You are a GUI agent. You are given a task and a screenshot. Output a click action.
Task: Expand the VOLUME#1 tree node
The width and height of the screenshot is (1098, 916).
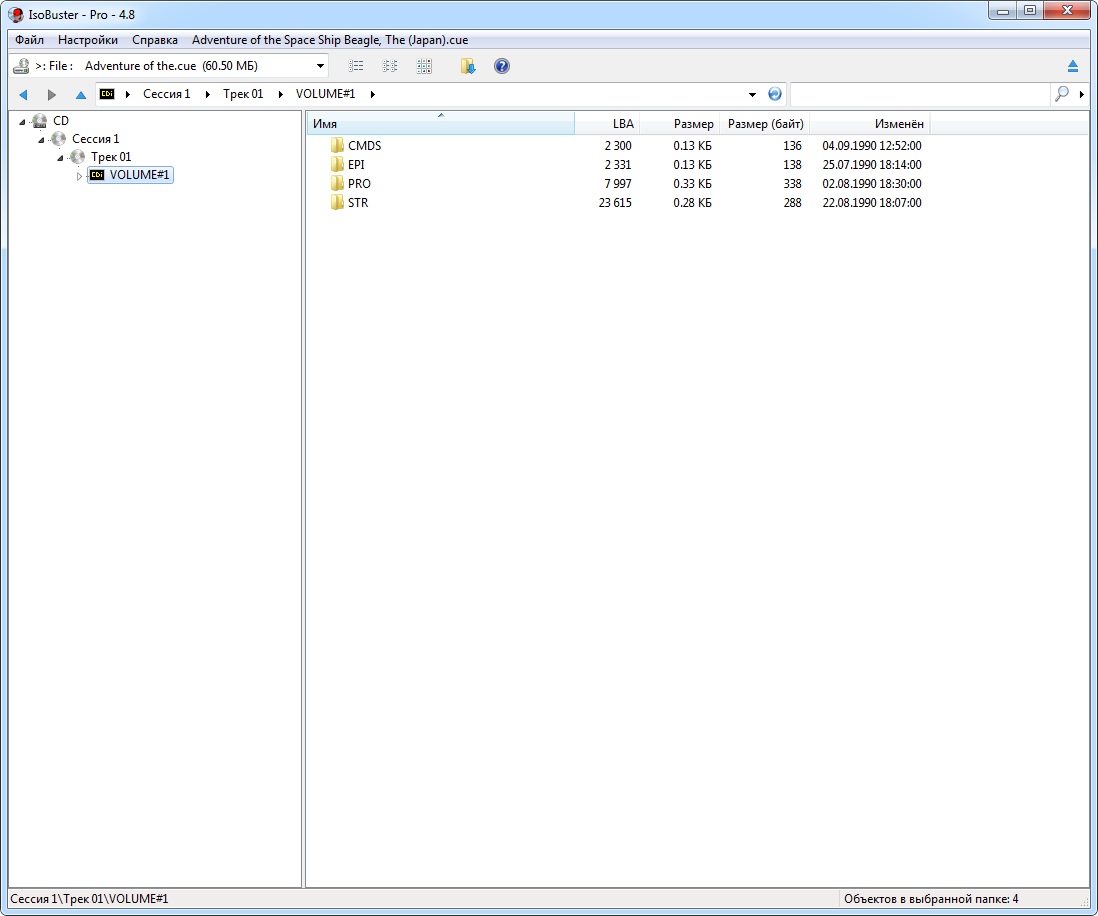coord(79,176)
